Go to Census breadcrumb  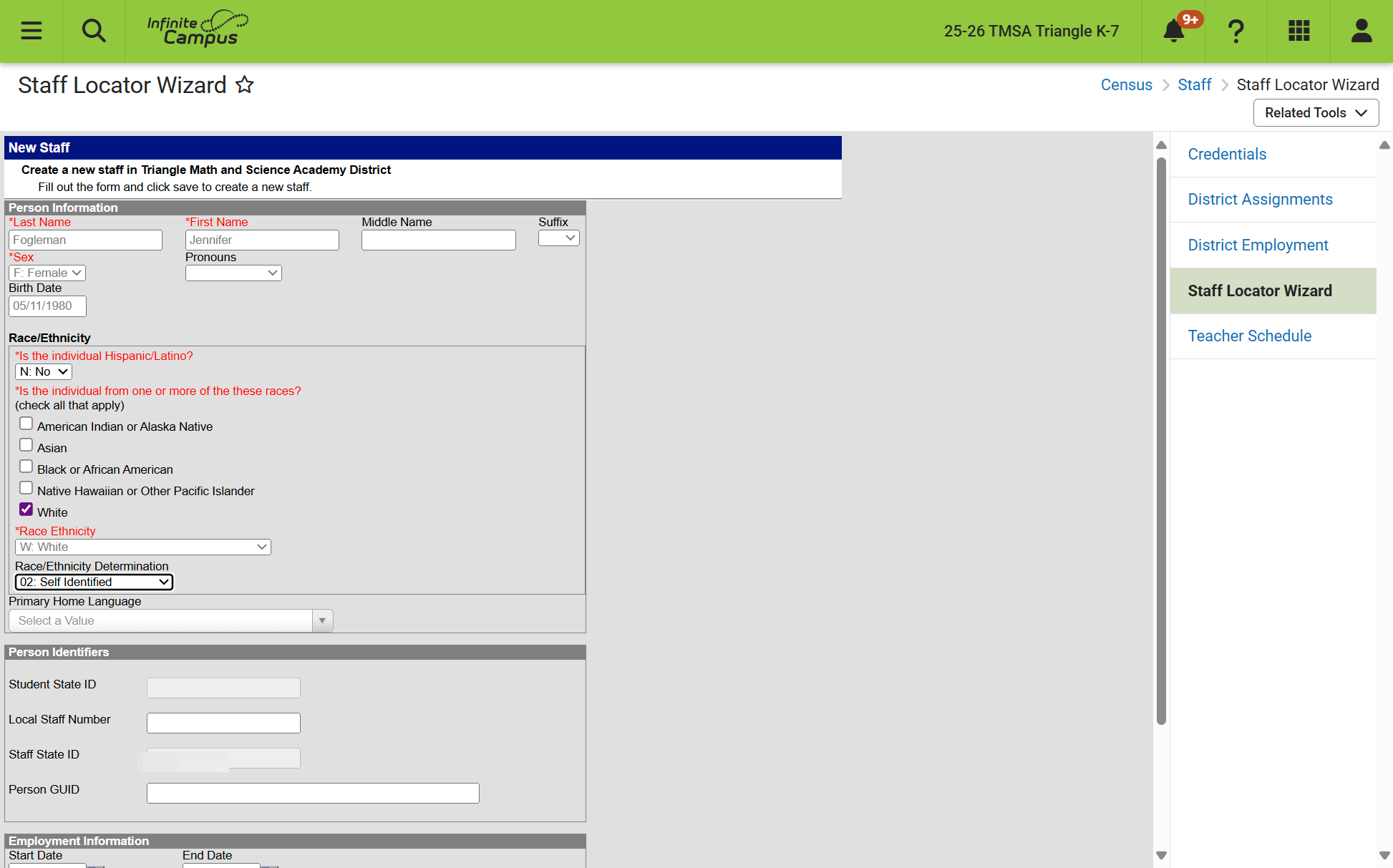click(1126, 84)
